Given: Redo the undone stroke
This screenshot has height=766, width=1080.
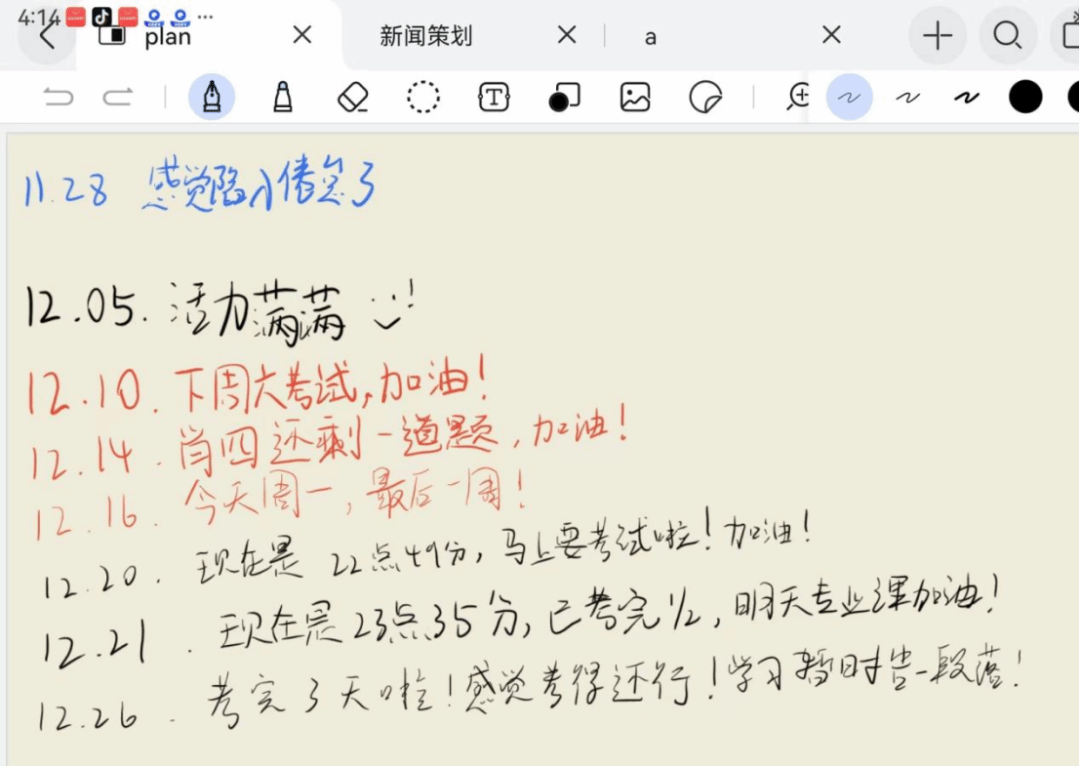Looking at the screenshot, I should coord(118,97).
